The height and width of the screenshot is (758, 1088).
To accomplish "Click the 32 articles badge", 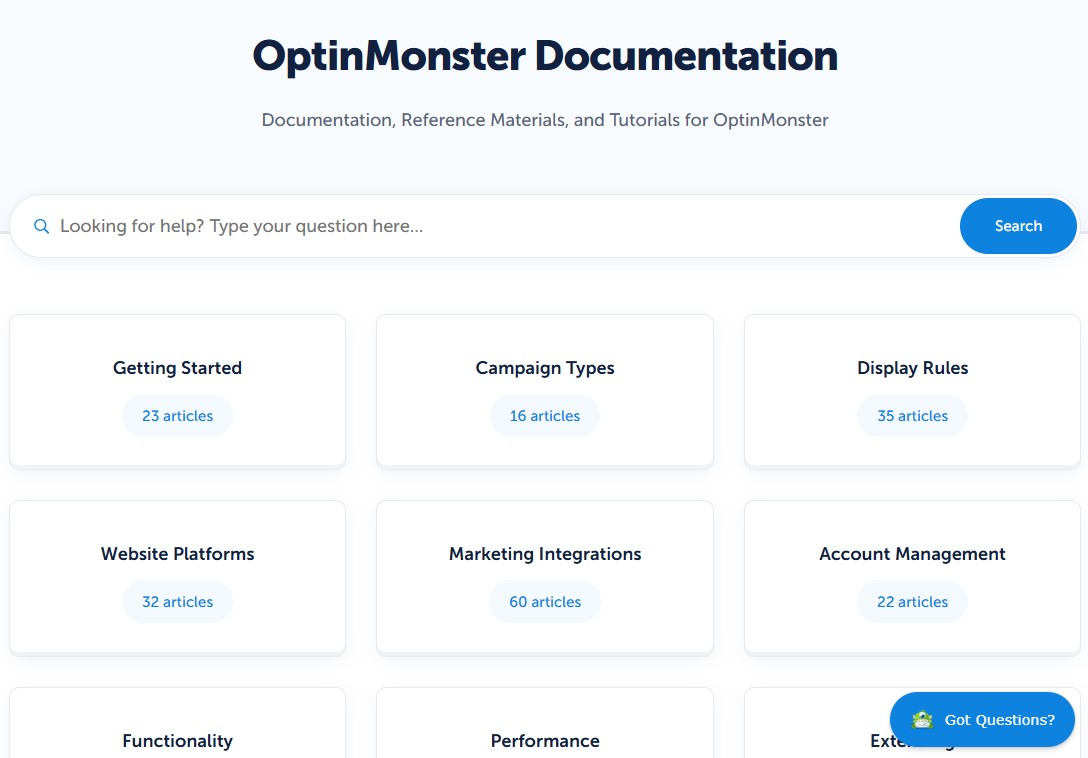I will pyautogui.click(x=178, y=602).
